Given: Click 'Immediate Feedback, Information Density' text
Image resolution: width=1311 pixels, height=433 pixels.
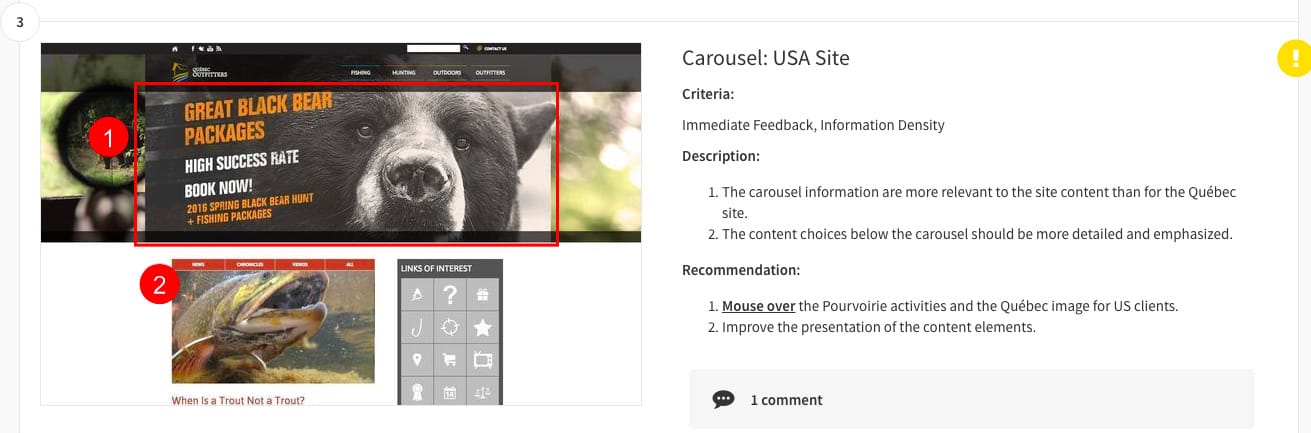Looking at the screenshot, I should (813, 125).
